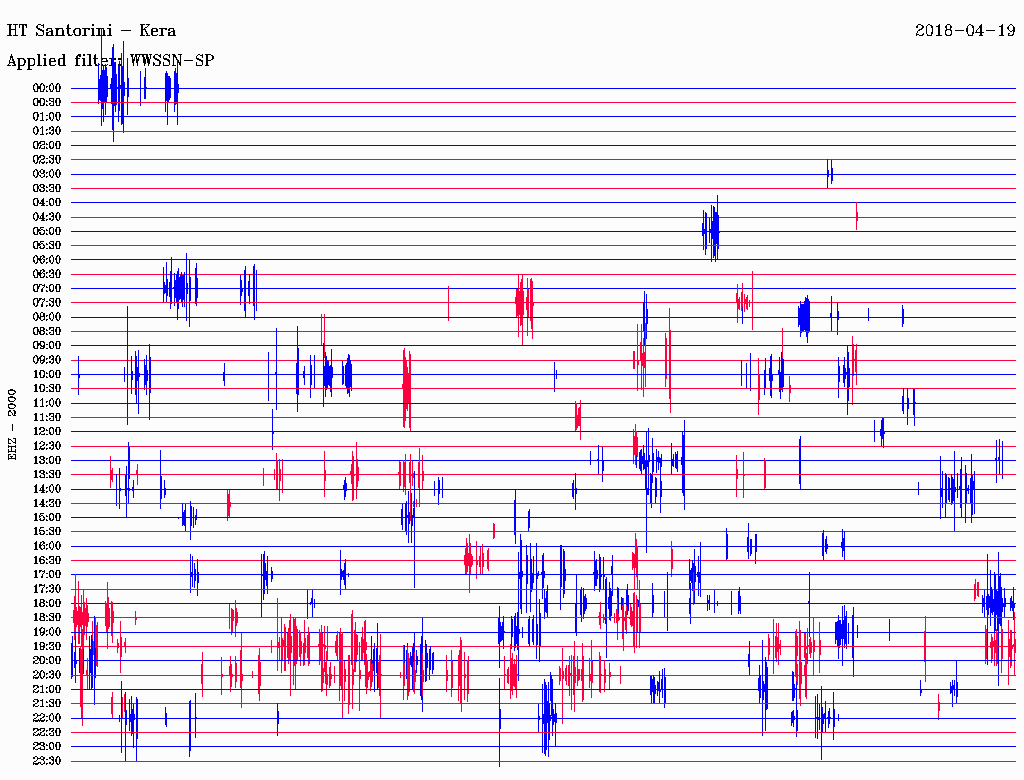Click the 10:00 time label
1024x780 pixels.
(47, 374)
